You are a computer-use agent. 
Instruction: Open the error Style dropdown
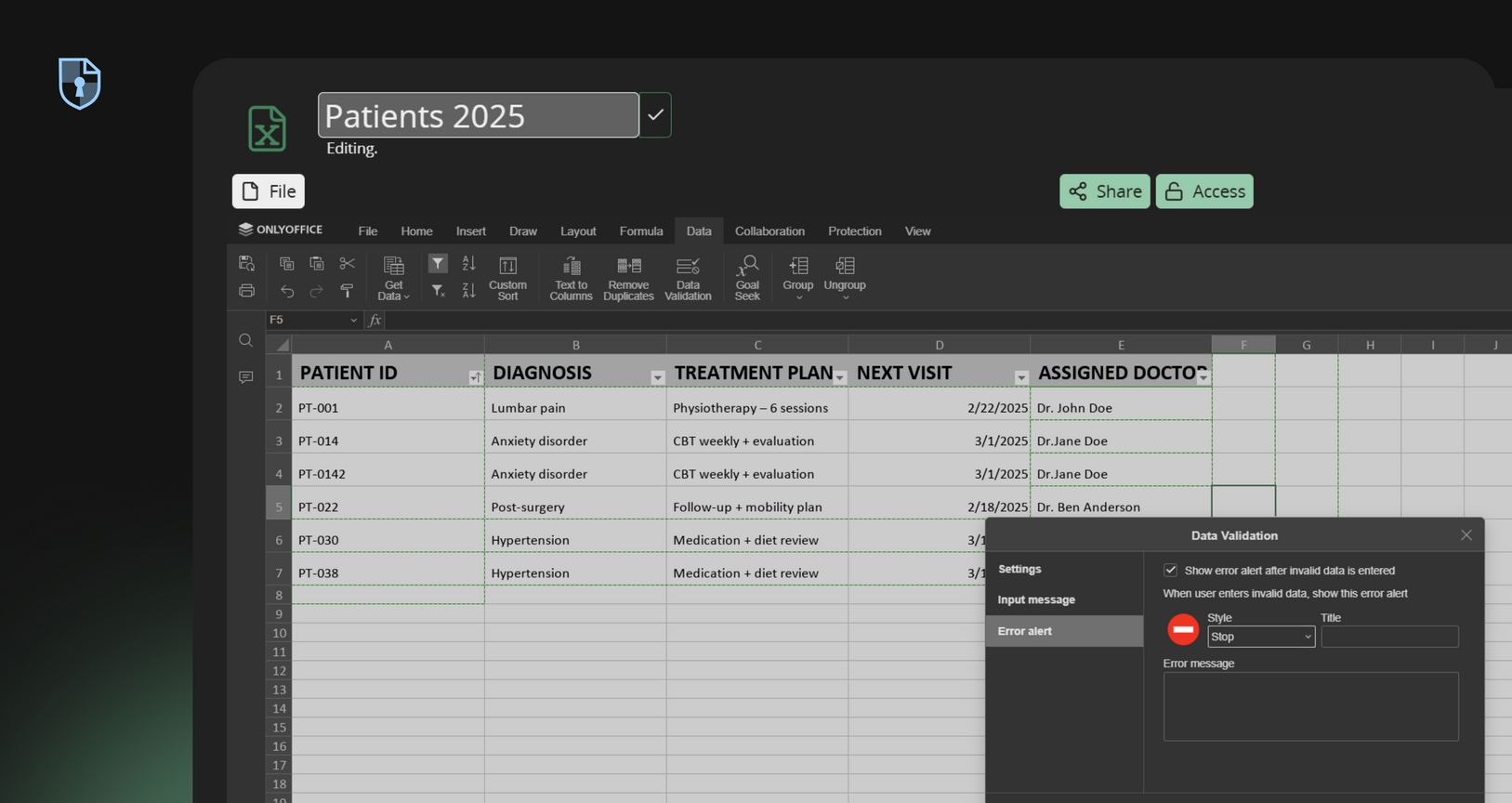pyautogui.click(x=1260, y=637)
